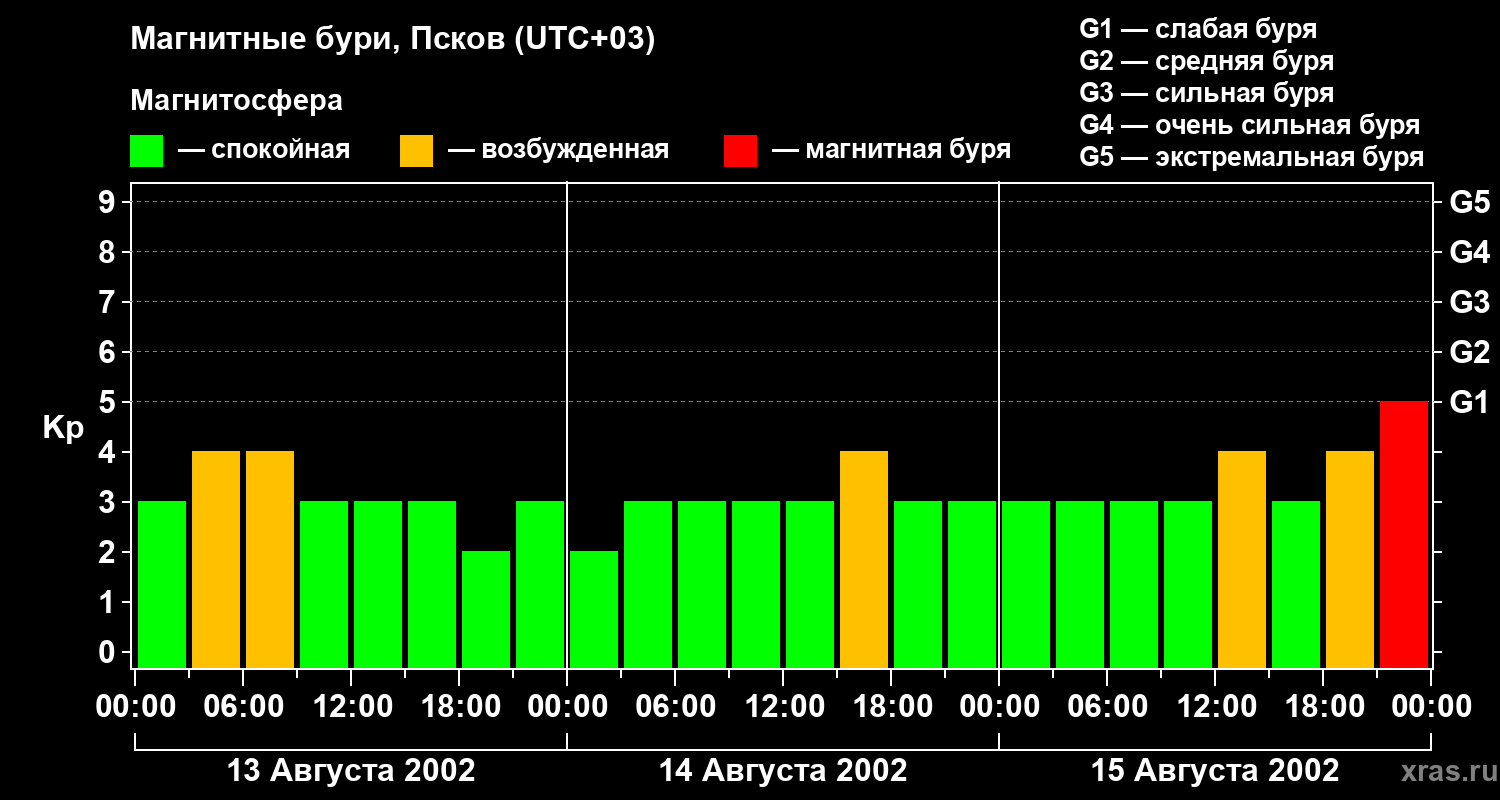Click the '— магнитная буря' legend label

pyautogui.click(x=891, y=150)
